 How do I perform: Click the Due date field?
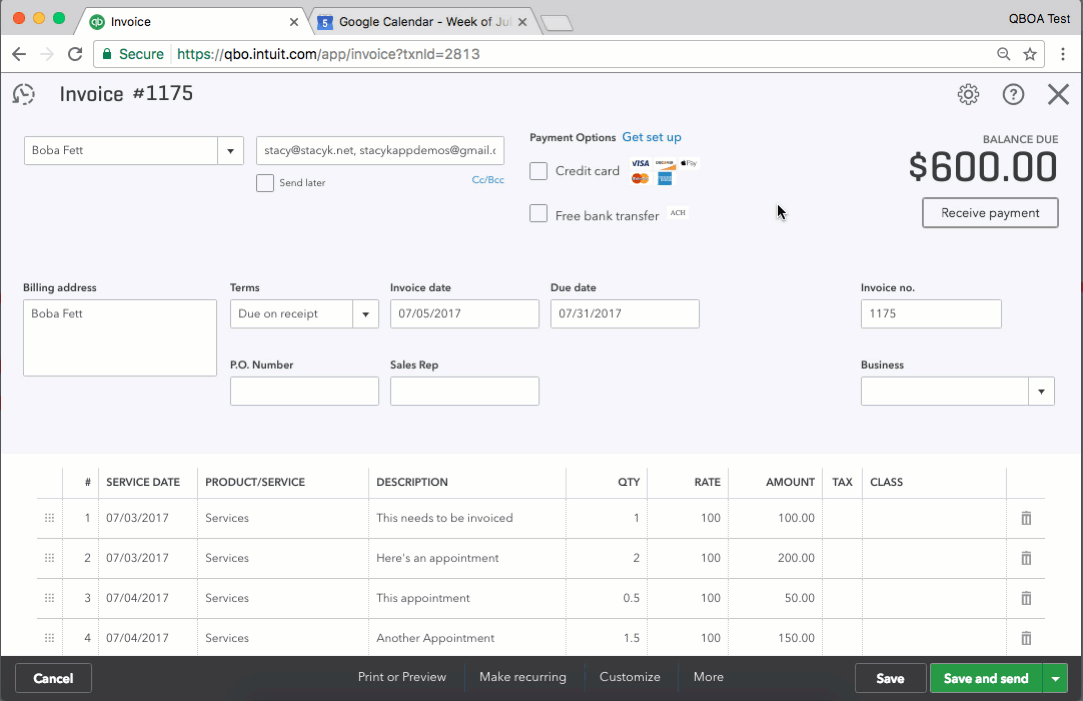click(x=624, y=314)
